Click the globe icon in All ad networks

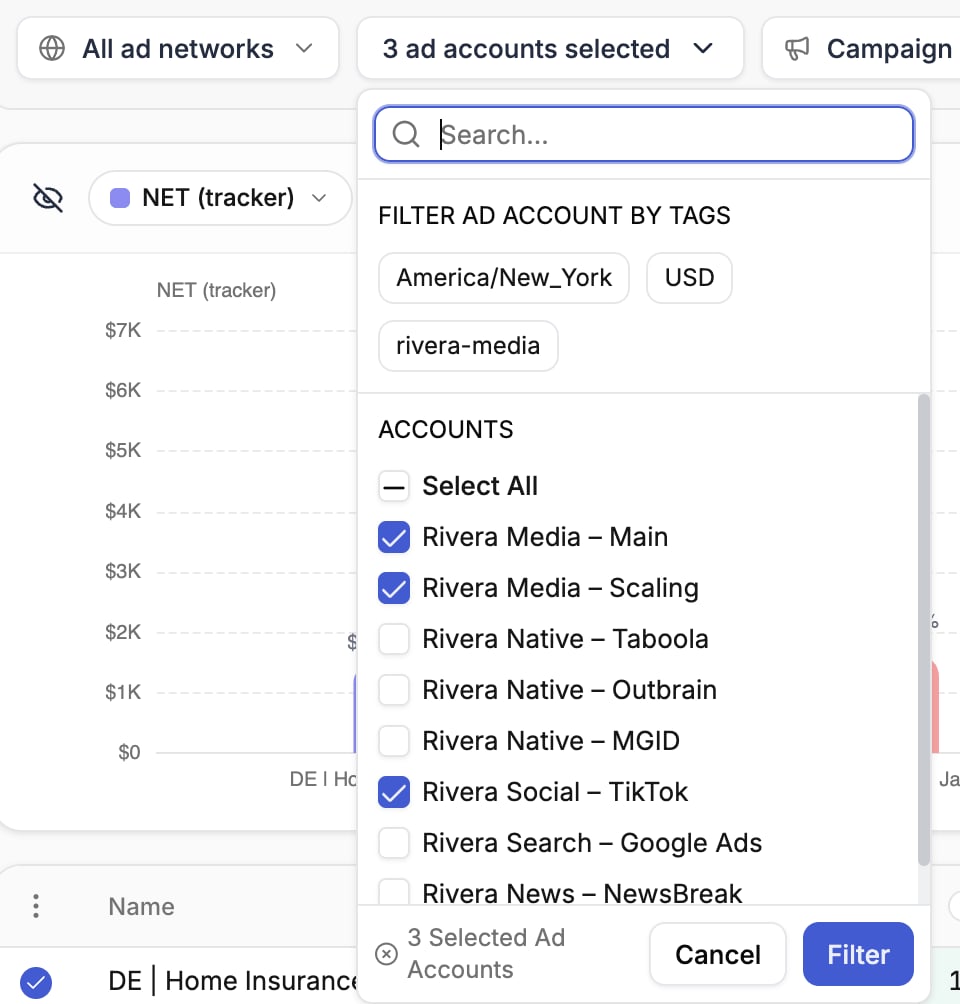[x=52, y=49]
